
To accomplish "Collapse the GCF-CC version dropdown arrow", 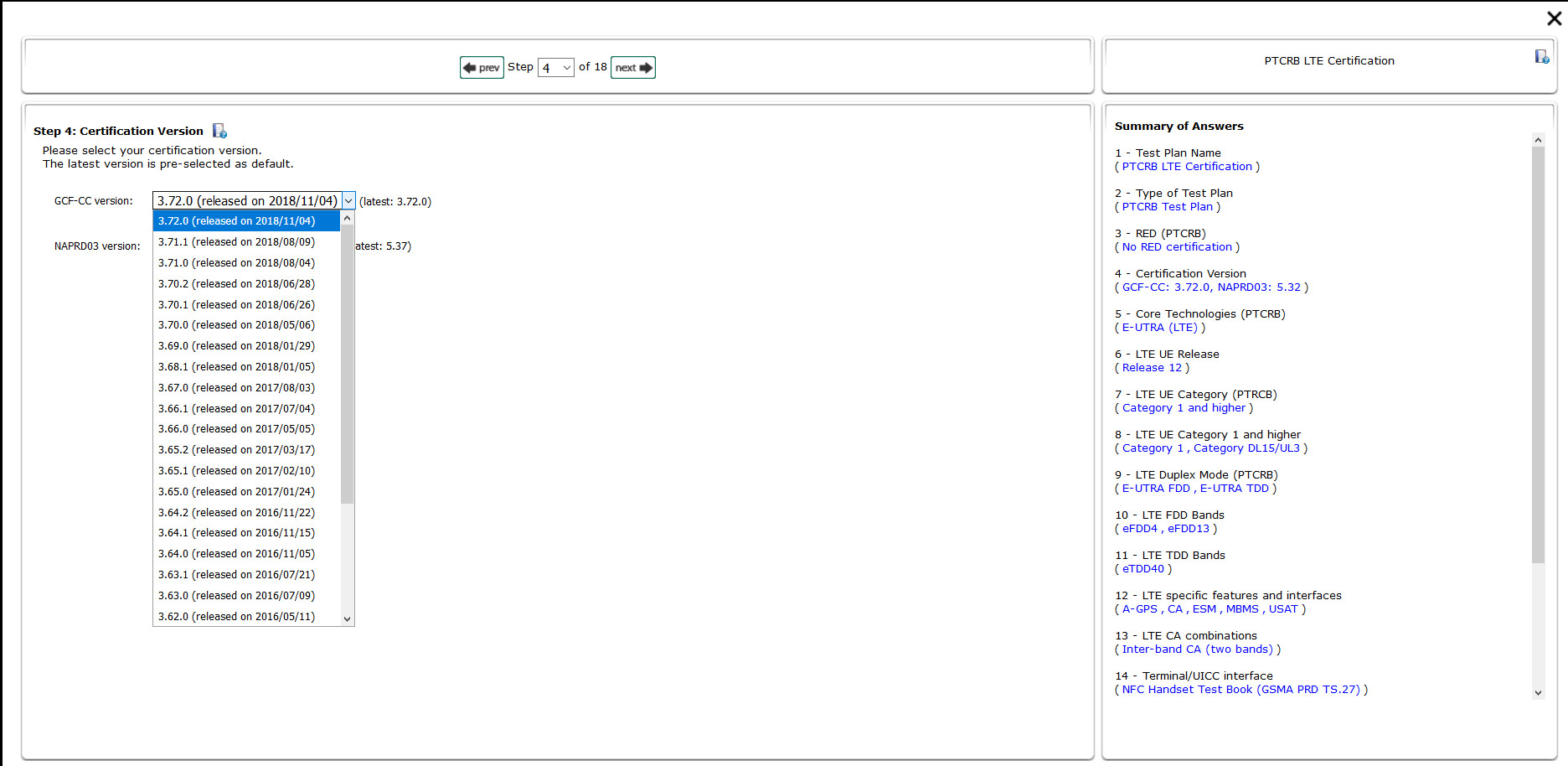I will [x=348, y=201].
